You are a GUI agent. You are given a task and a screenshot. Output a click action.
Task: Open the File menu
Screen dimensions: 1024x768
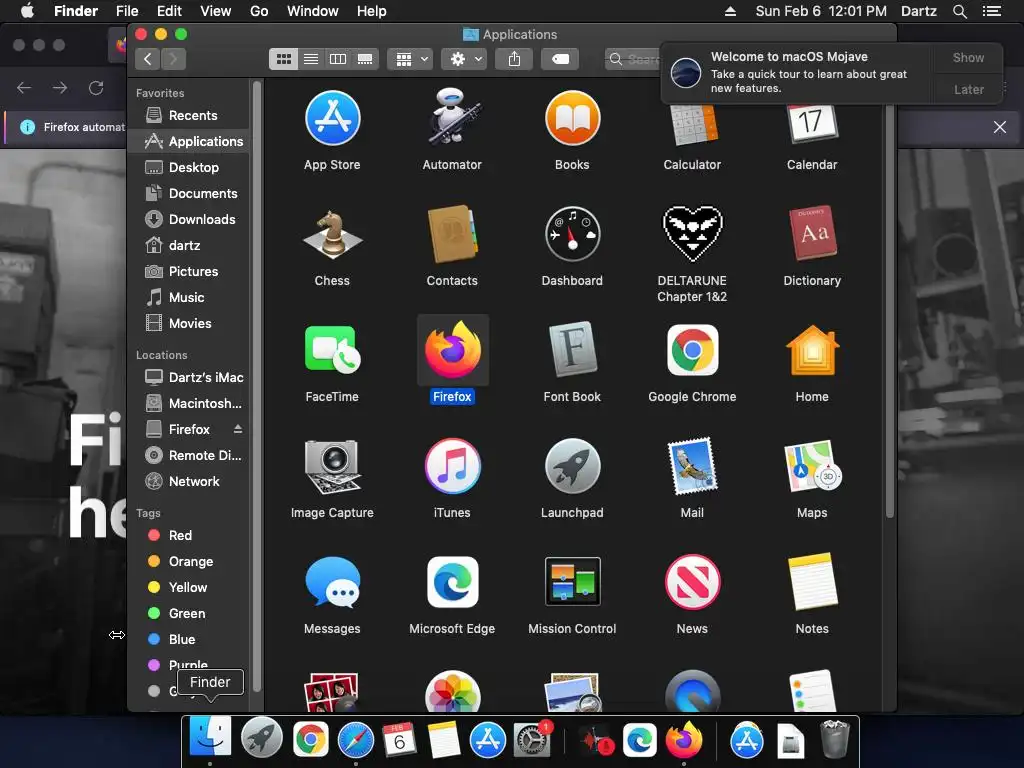127,11
